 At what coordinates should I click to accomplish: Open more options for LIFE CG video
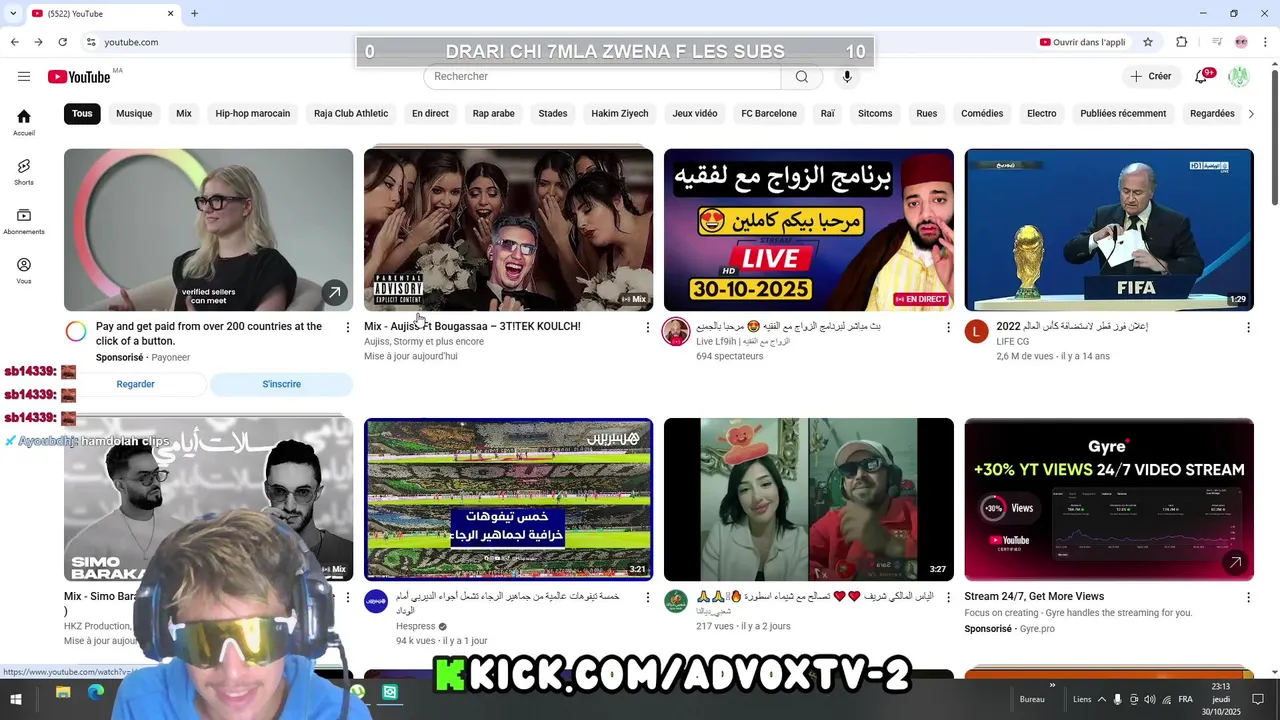[x=1248, y=327]
